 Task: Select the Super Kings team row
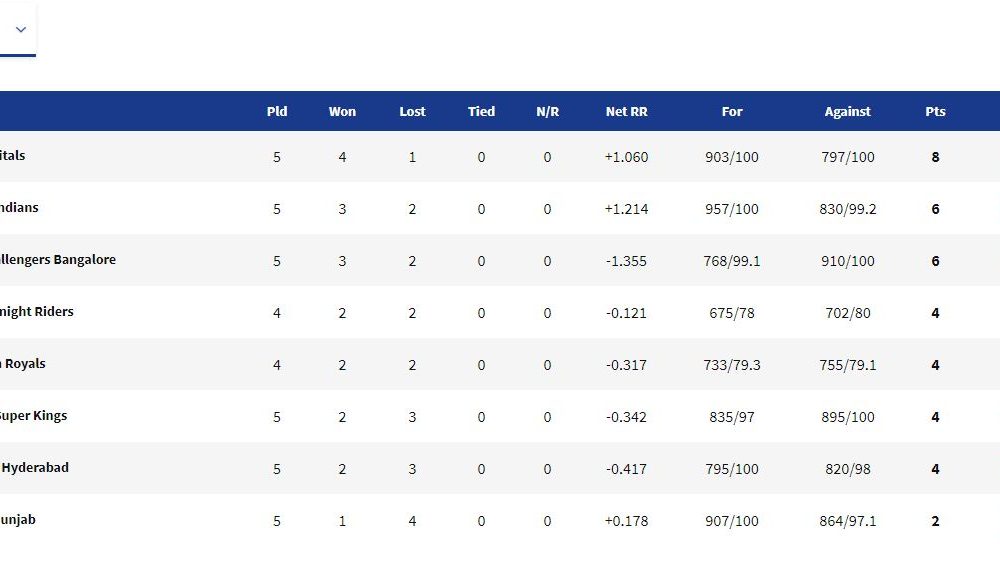coord(500,417)
